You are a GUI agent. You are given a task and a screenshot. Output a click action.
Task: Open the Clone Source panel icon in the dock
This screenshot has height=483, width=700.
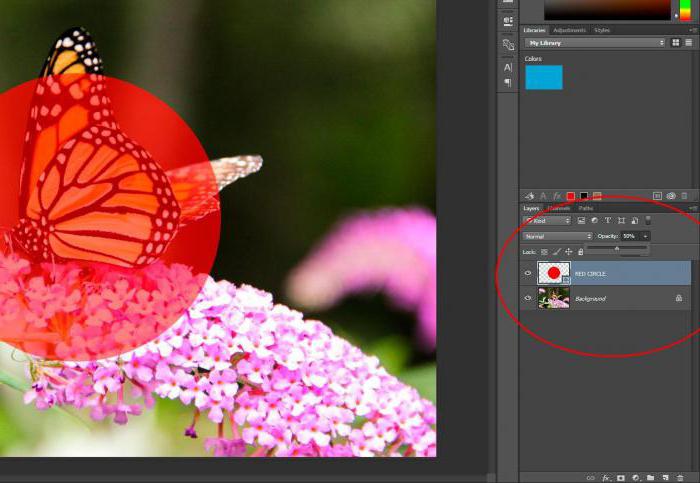pyautogui.click(x=508, y=45)
